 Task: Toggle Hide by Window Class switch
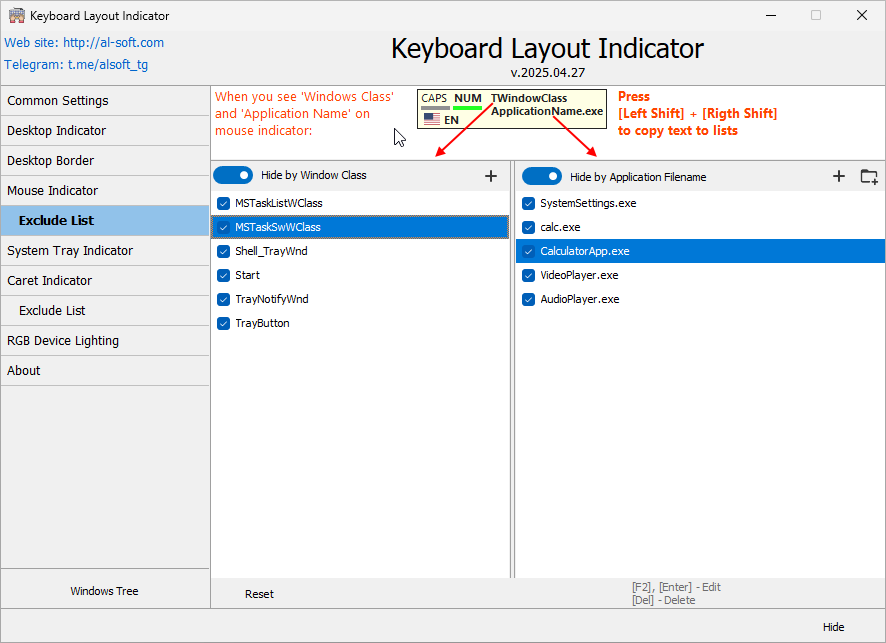coord(233,175)
